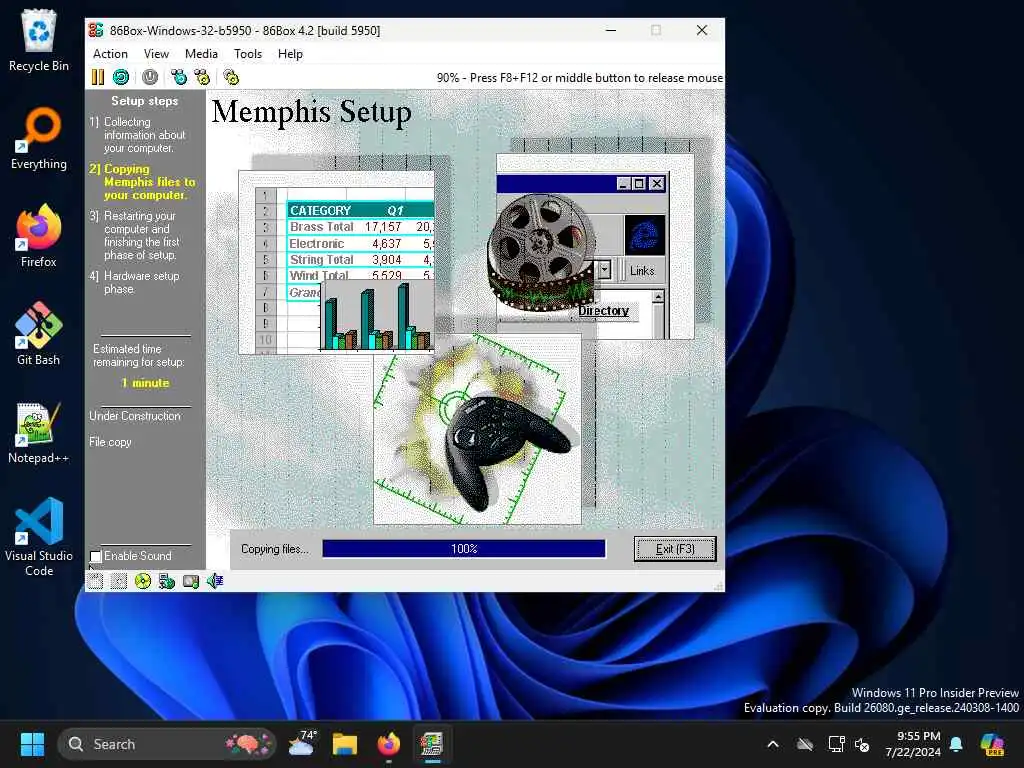The image size is (1024, 768).
Task: Open File Explorer from the taskbar
Action: [x=345, y=744]
